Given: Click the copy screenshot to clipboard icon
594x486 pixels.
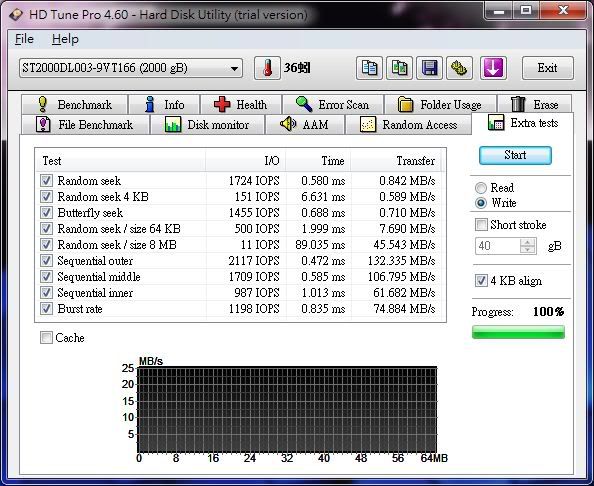Looking at the screenshot, I should point(399,68).
